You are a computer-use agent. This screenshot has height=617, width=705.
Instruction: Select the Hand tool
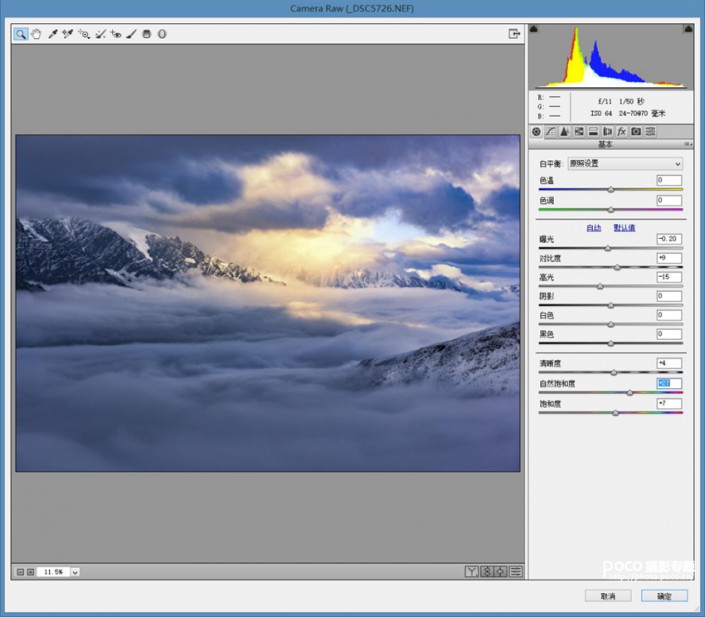pos(36,34)
